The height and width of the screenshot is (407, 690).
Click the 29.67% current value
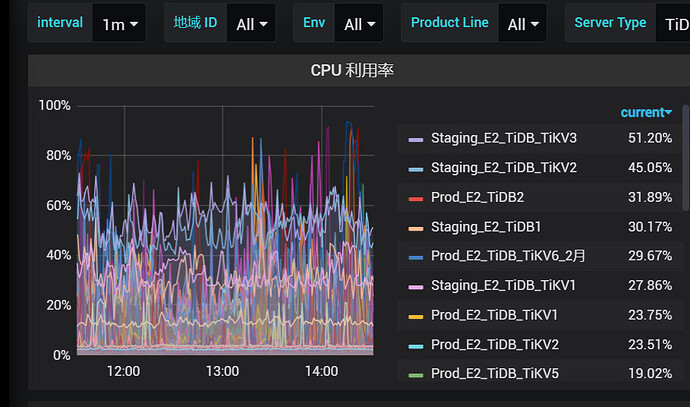pos(650,256)
